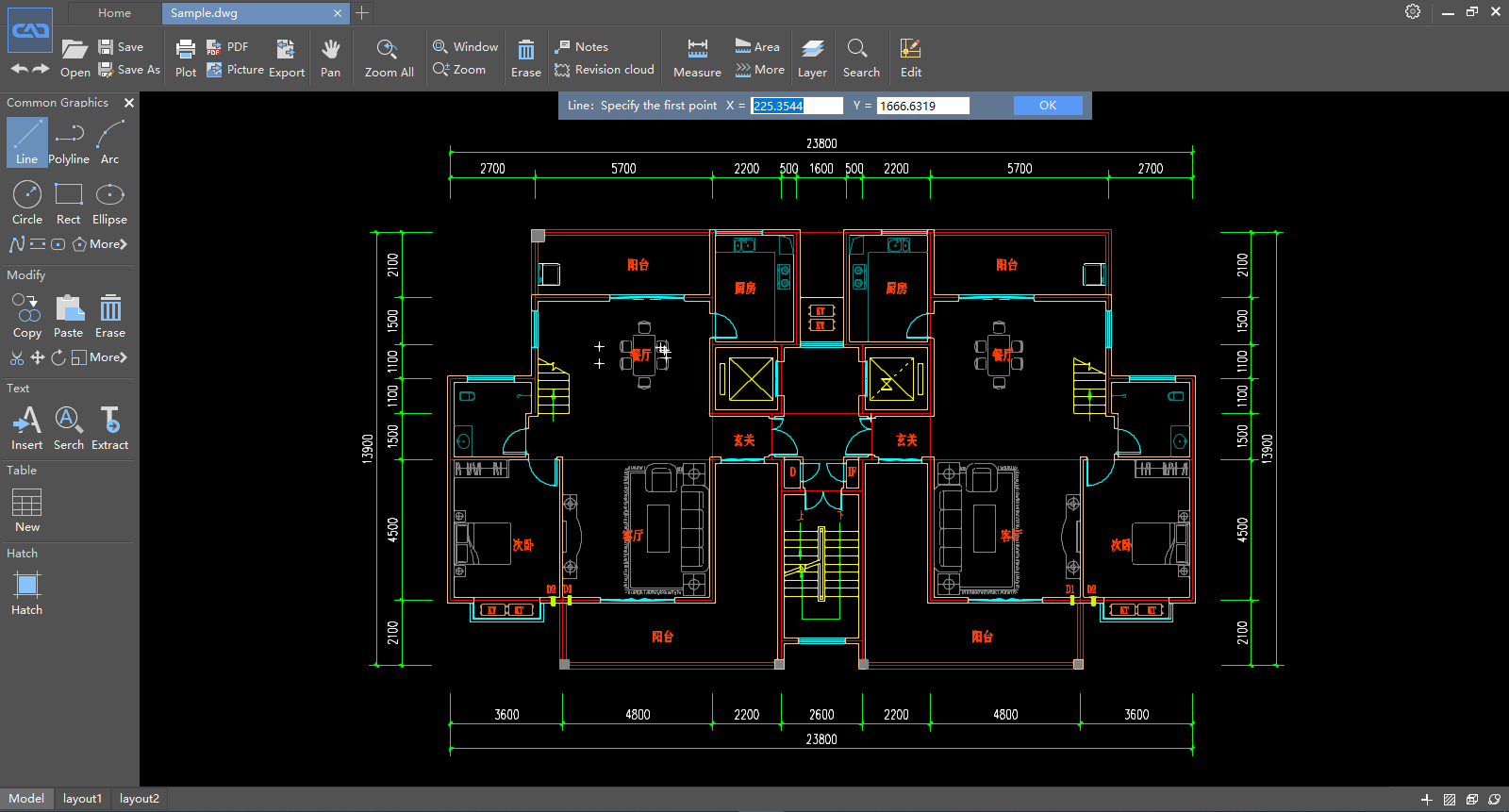Pick the Ellipse tool
This screenshot has width=1509, height=812.
pos(109,203)
